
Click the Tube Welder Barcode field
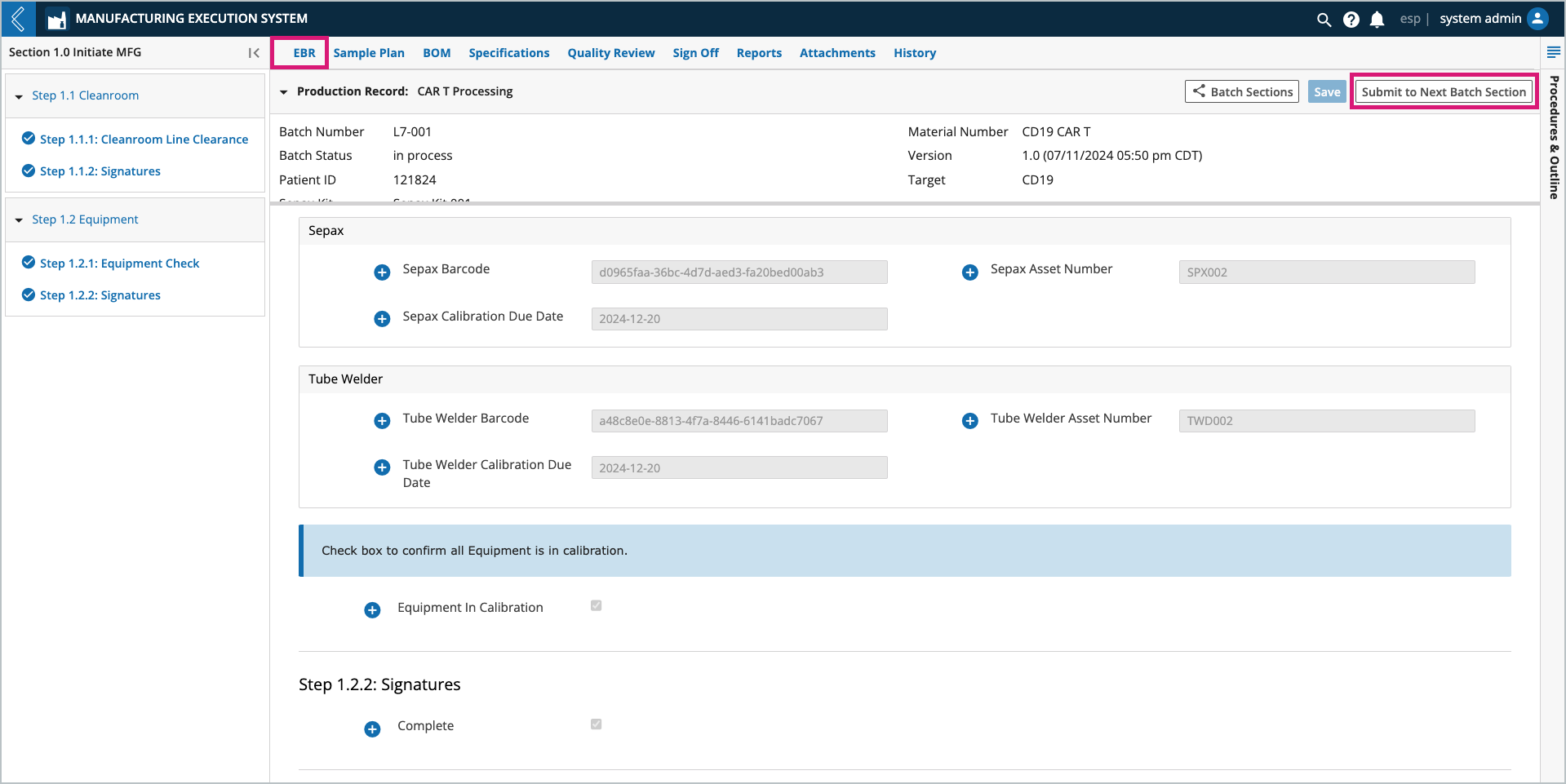pos(739,421)
